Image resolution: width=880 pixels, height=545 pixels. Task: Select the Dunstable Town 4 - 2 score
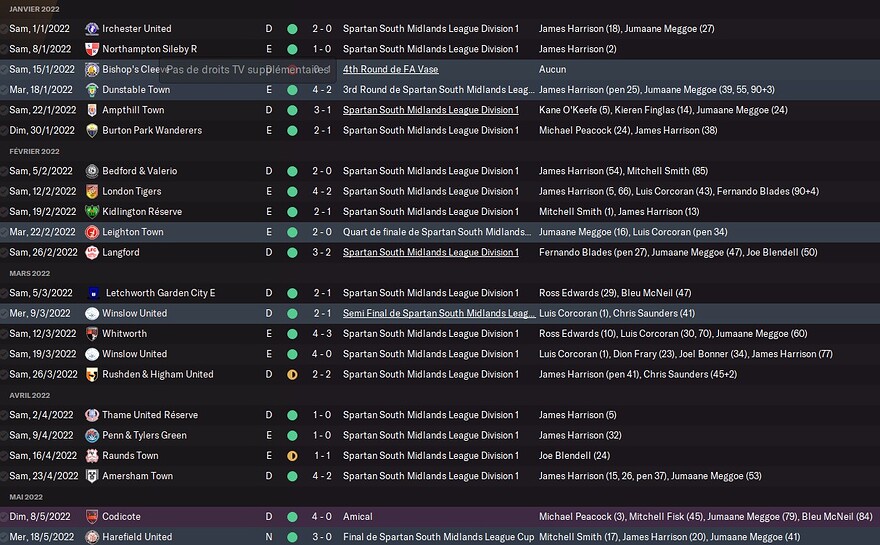(322, 90)
